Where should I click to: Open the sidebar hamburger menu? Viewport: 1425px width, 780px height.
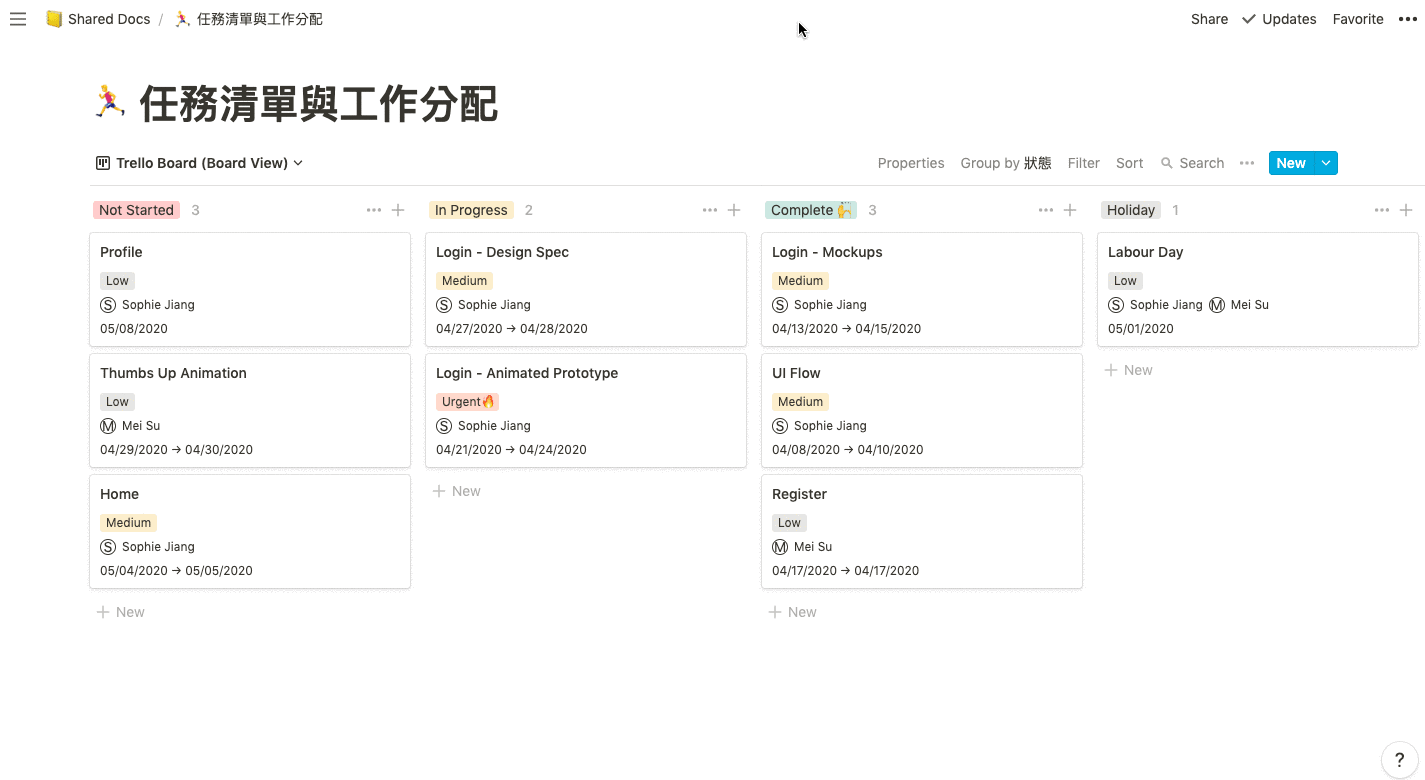pyautogui.click(x=18, y=19)
